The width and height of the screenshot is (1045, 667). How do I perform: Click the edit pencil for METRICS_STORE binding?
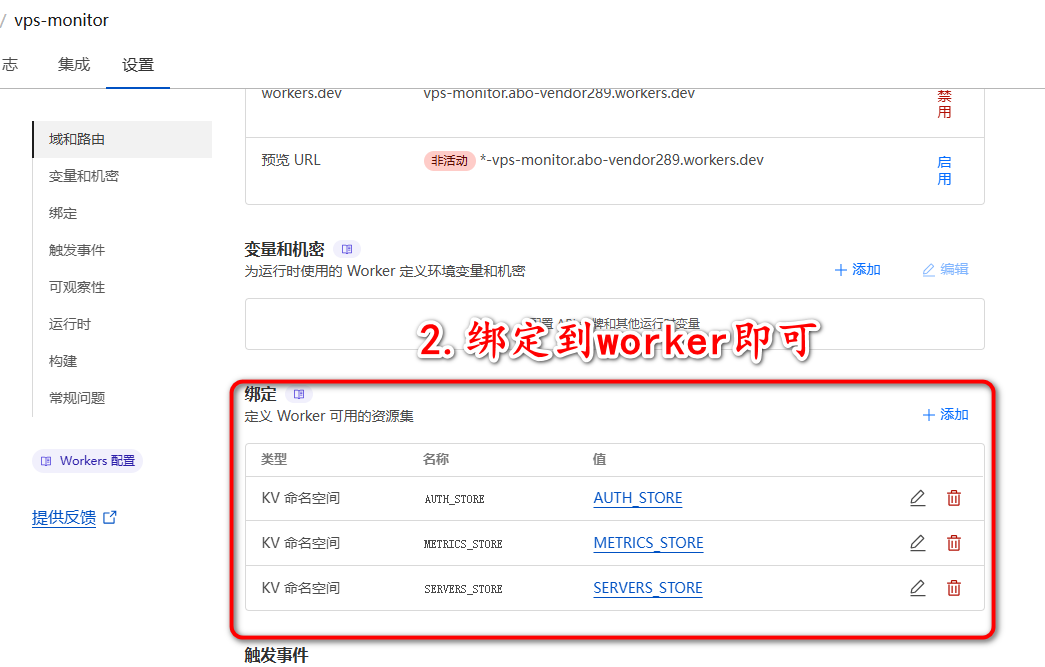pyautogui.click(x=917, y=543)
